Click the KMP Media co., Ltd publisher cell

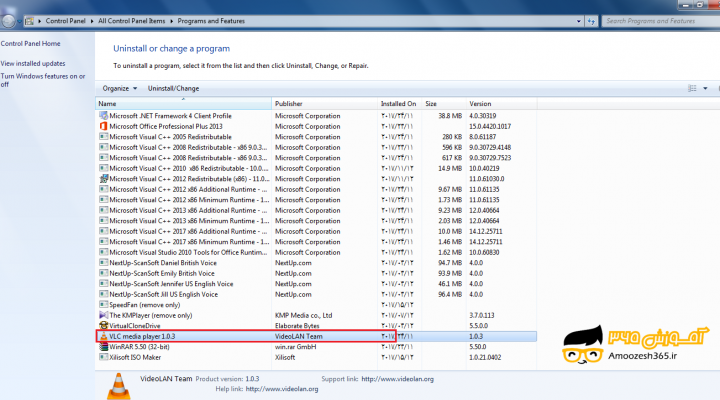(x=304, y=315)
